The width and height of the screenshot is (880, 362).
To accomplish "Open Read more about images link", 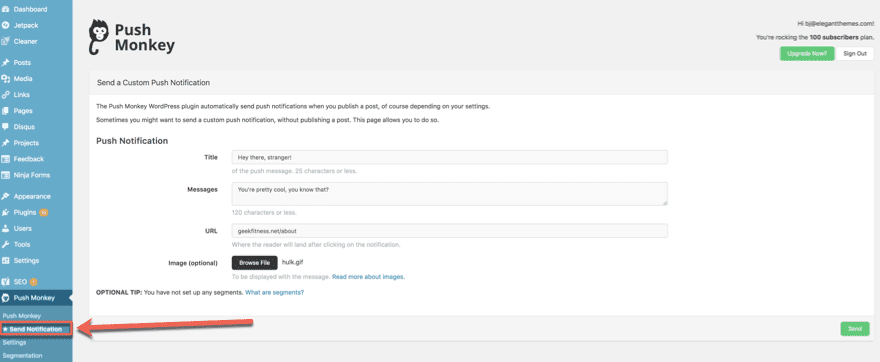I will (x=368, y=277).
